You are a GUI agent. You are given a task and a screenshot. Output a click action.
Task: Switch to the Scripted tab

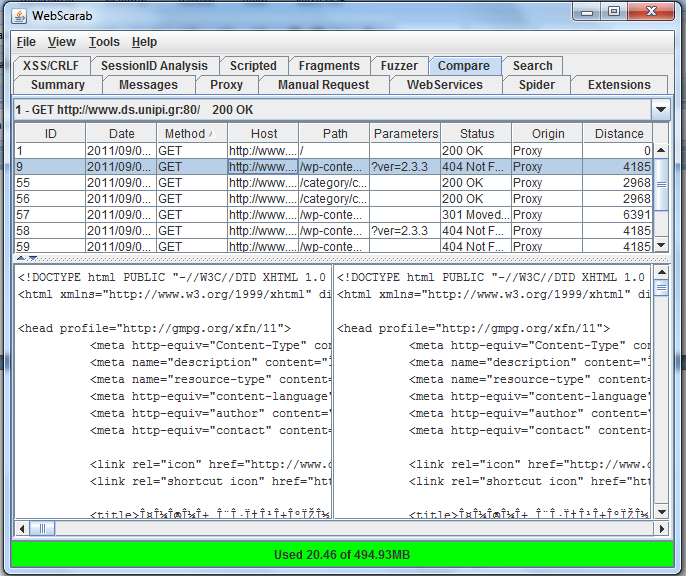(253, 66)
